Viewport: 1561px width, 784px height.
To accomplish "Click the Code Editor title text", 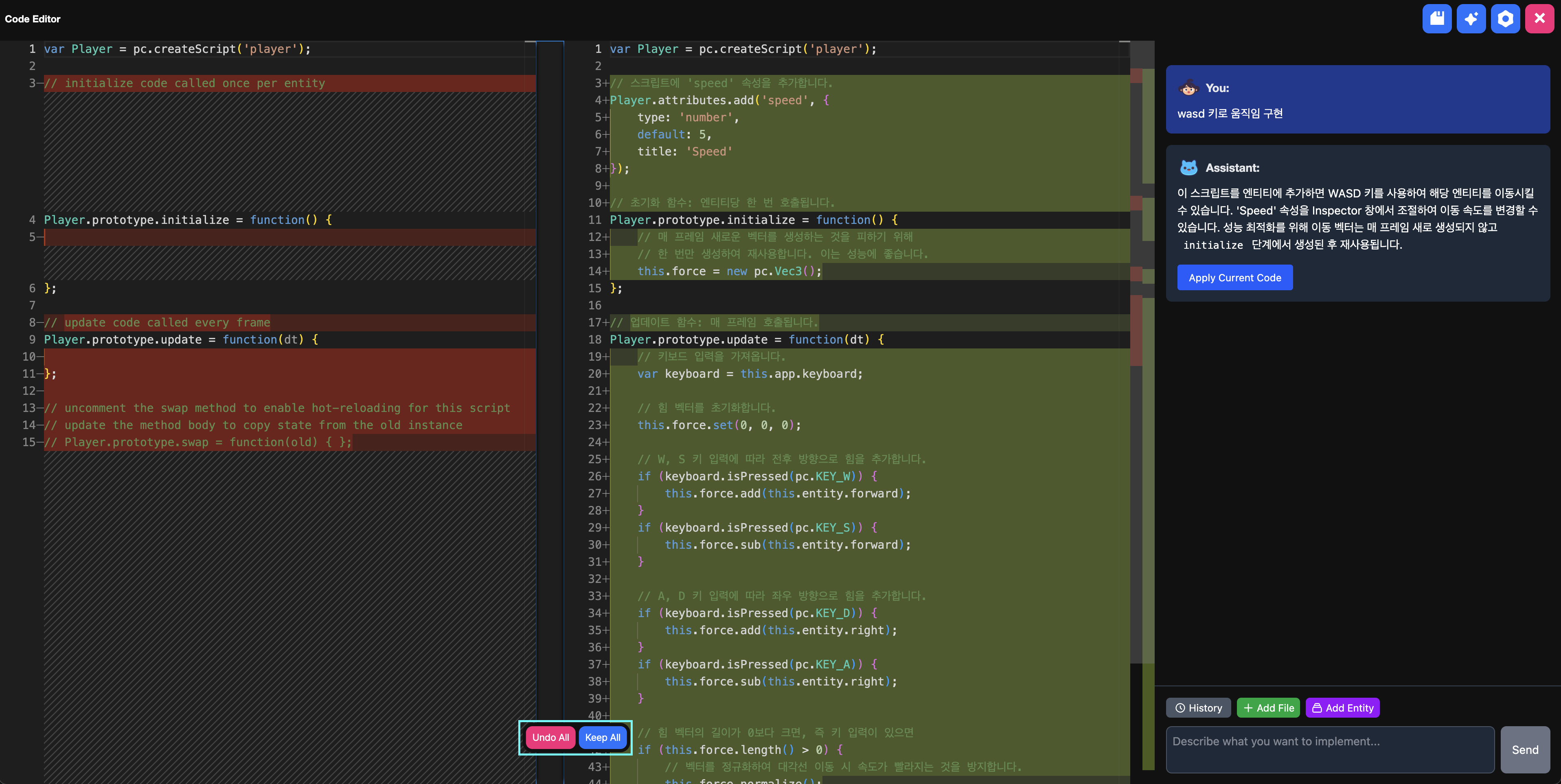I will click(x=33, y=19).
